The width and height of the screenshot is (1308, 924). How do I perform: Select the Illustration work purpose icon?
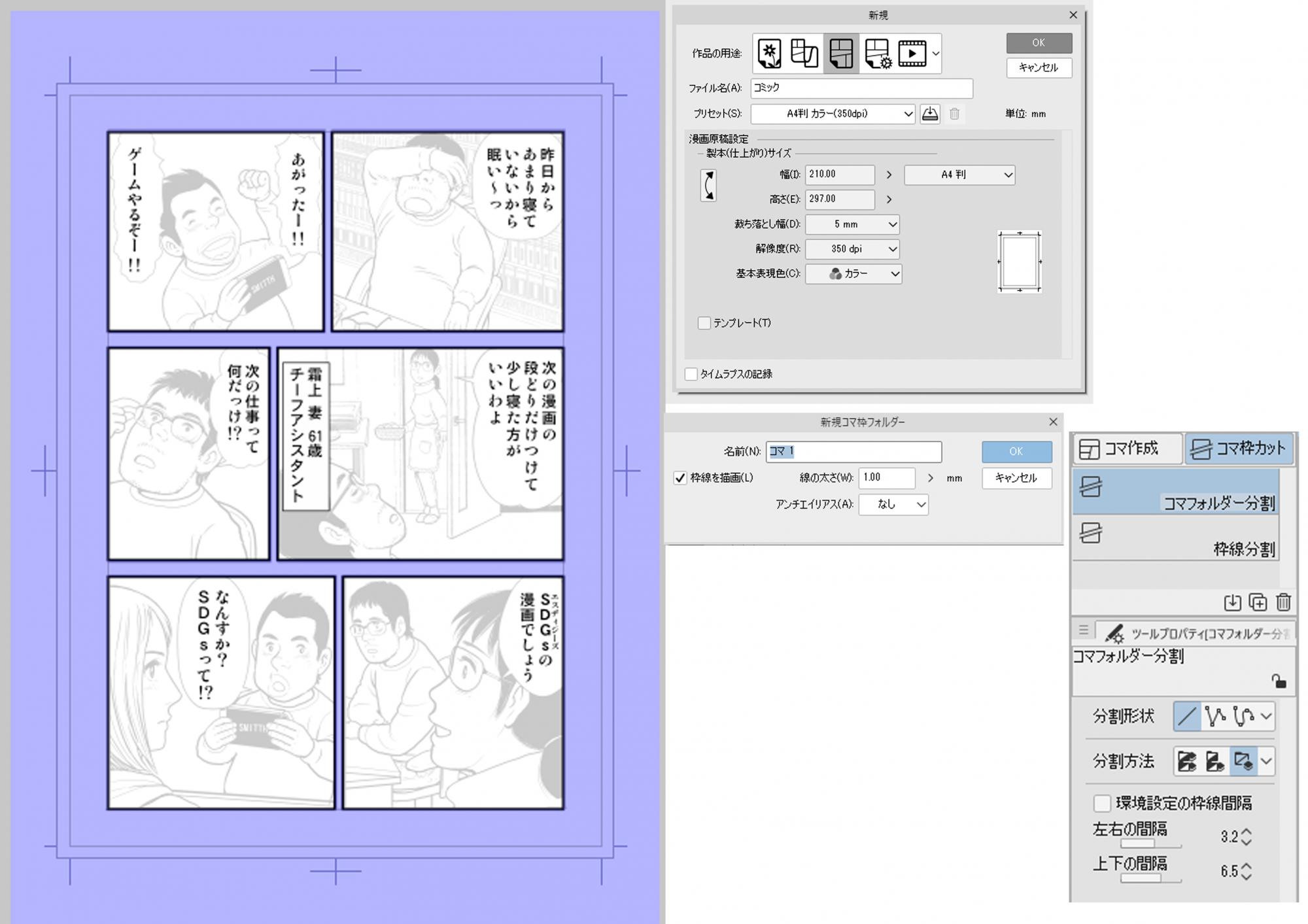(769, 54)
